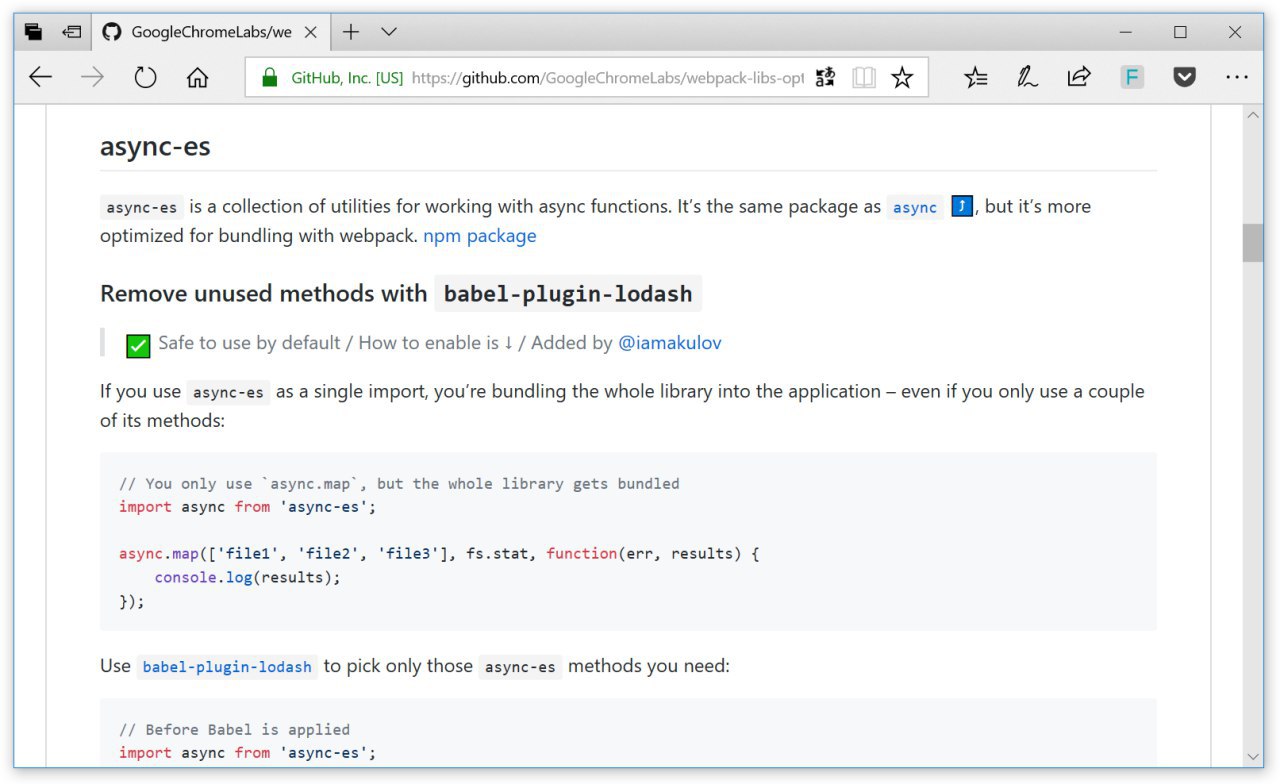Open the npm package link
Image resolution: width=1280 pixels, height=784 pixels.
click(480, 236)
